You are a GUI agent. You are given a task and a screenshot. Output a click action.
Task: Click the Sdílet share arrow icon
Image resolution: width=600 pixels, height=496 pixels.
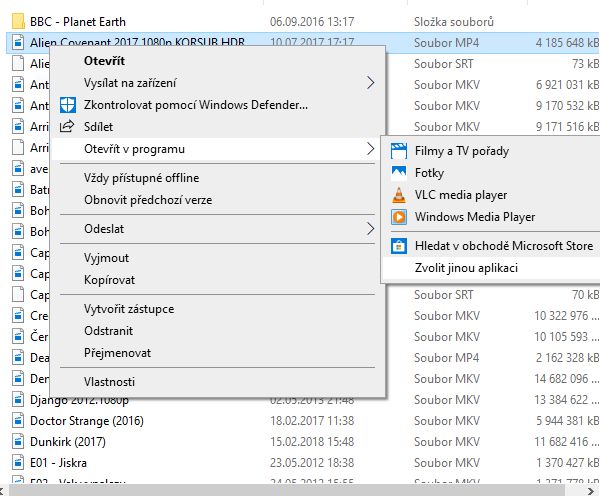coord(67,126)
